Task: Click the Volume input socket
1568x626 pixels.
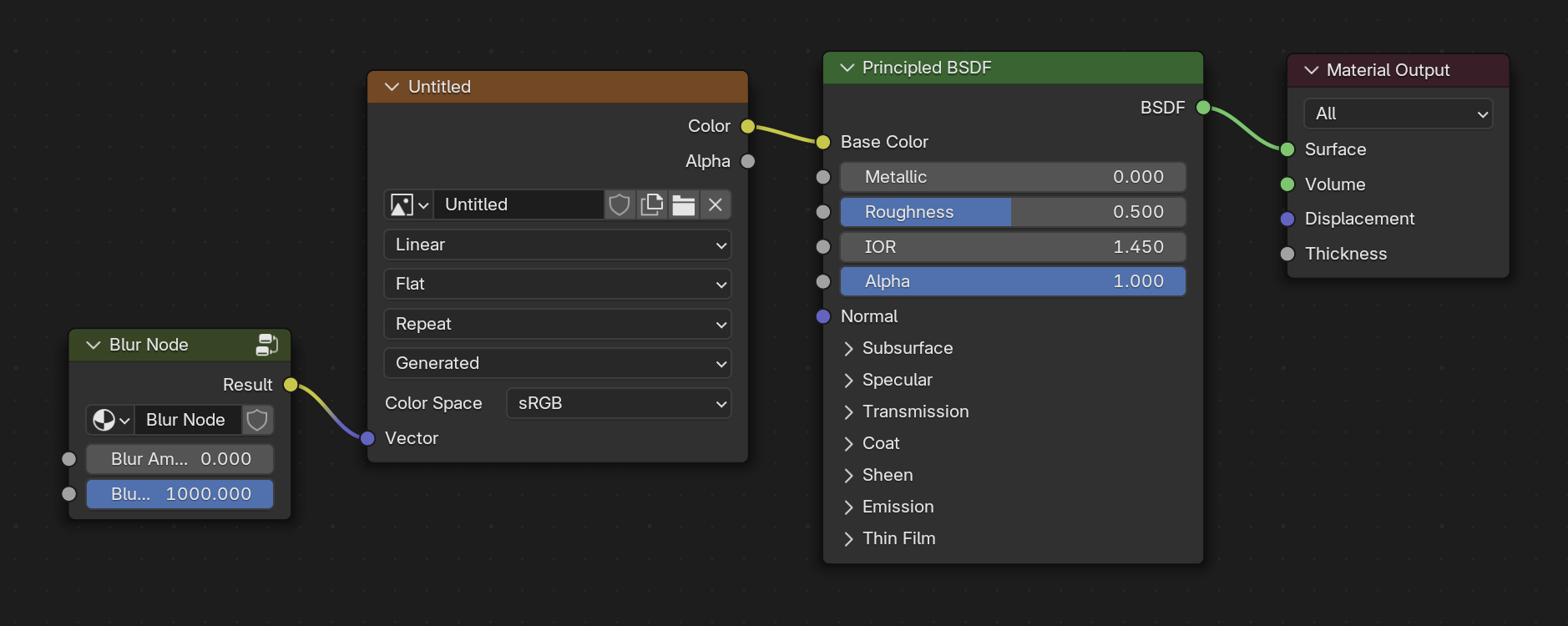Action: point(1287,184)
